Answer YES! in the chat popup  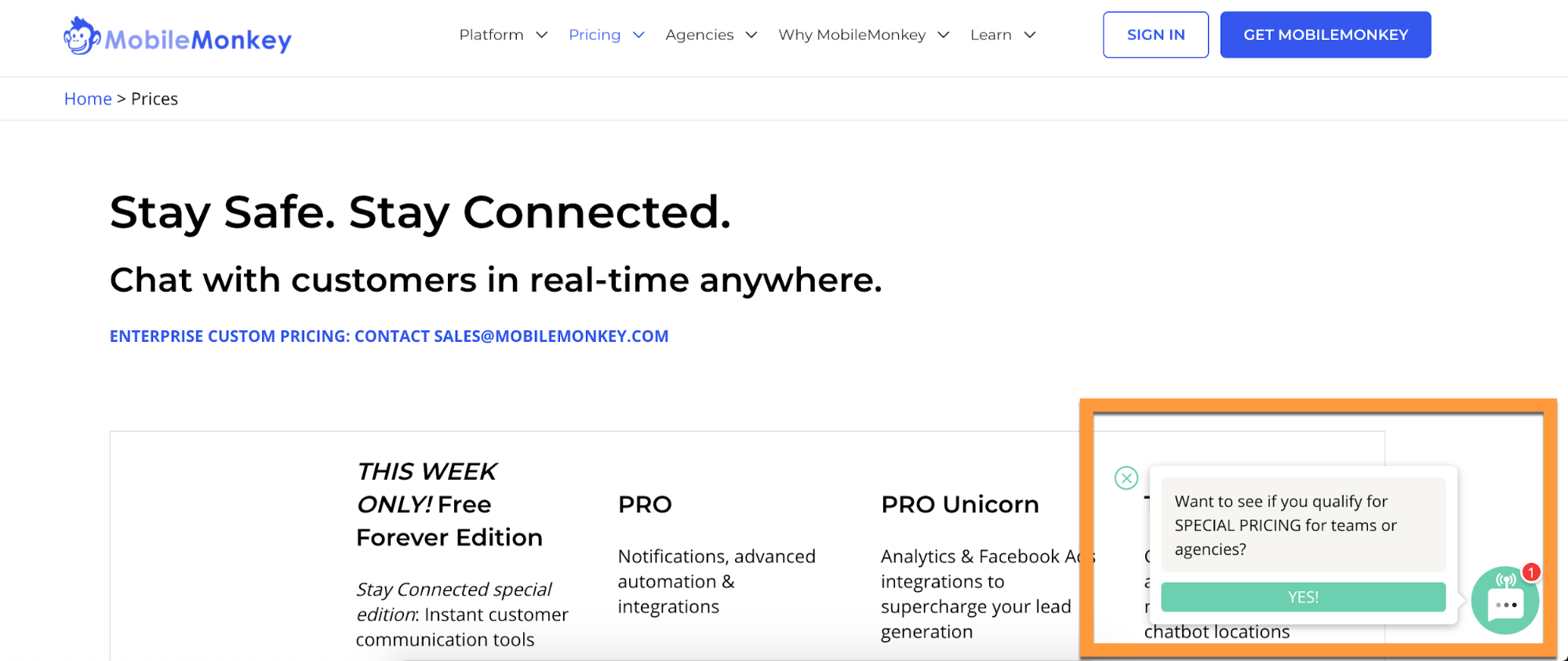click(x=1303, y=597)
